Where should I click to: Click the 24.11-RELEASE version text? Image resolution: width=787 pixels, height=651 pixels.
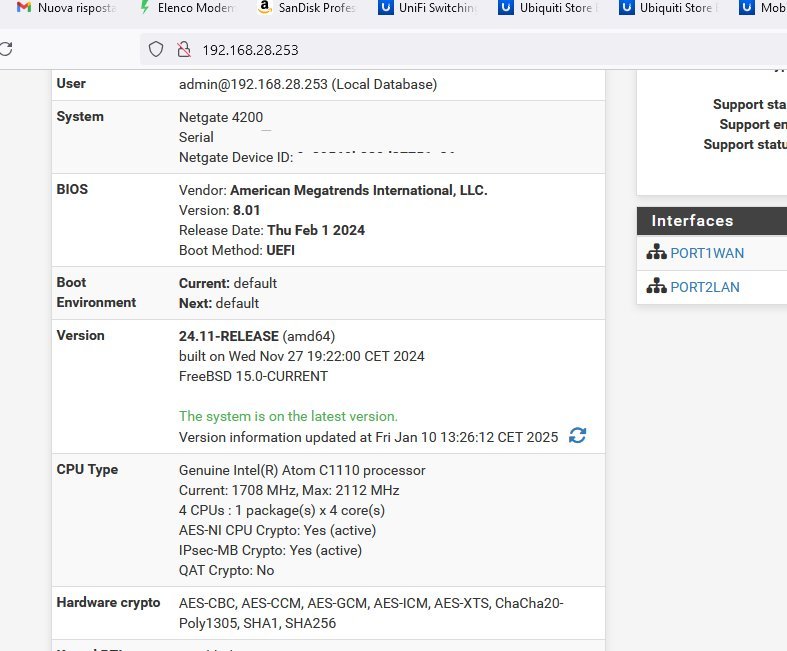(x=229, y=336)
